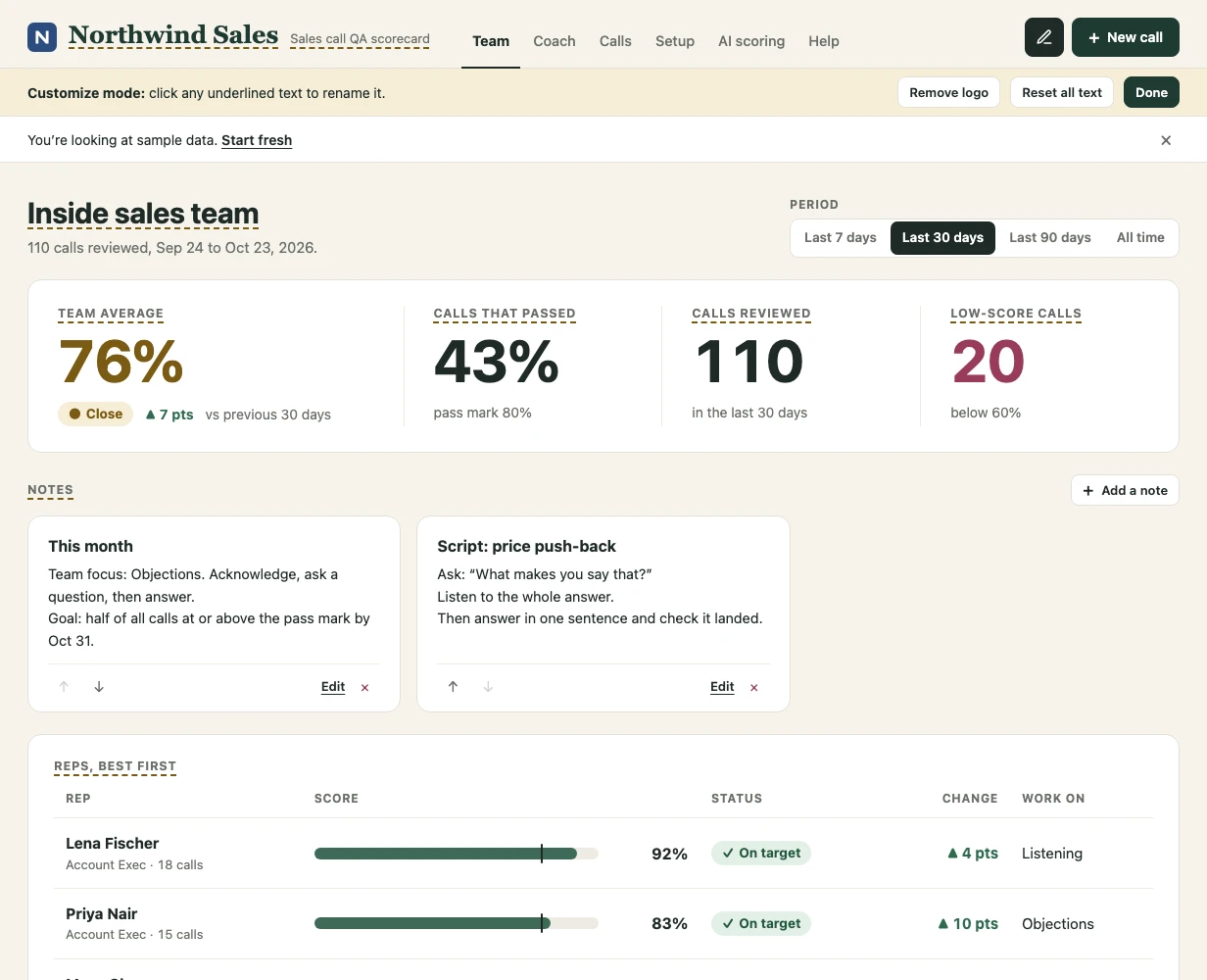1207x980 pixels.
Task: Select the Last 90 days period
Action: point(1050,237)
